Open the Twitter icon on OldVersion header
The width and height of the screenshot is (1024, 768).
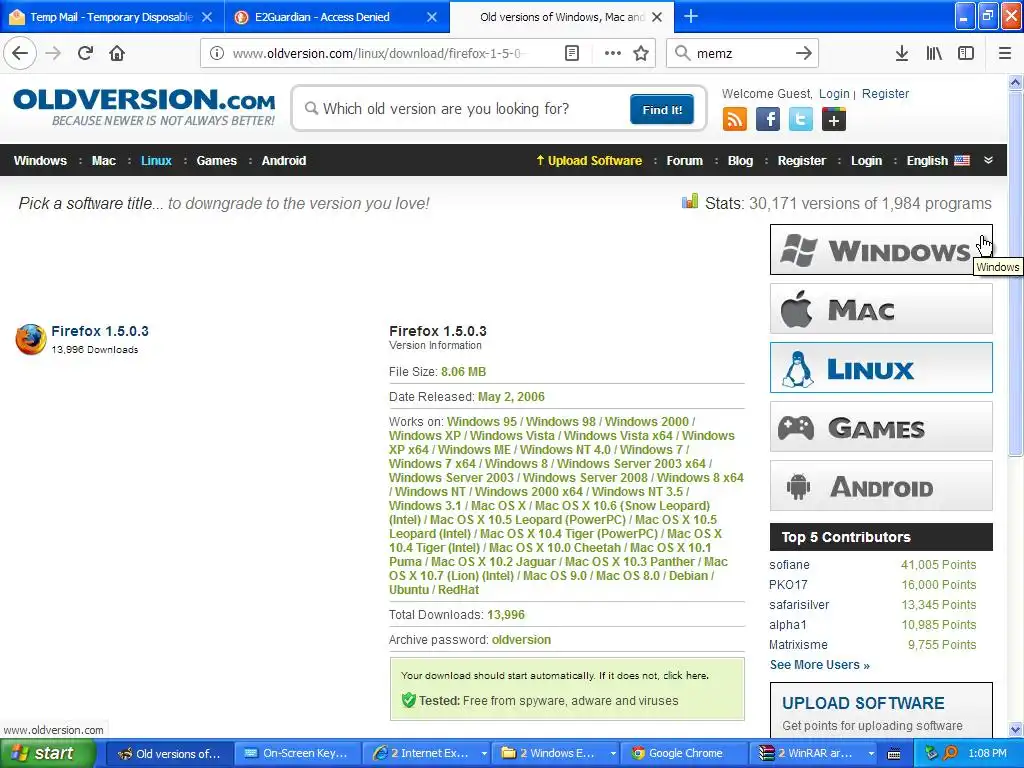[801, 120]
